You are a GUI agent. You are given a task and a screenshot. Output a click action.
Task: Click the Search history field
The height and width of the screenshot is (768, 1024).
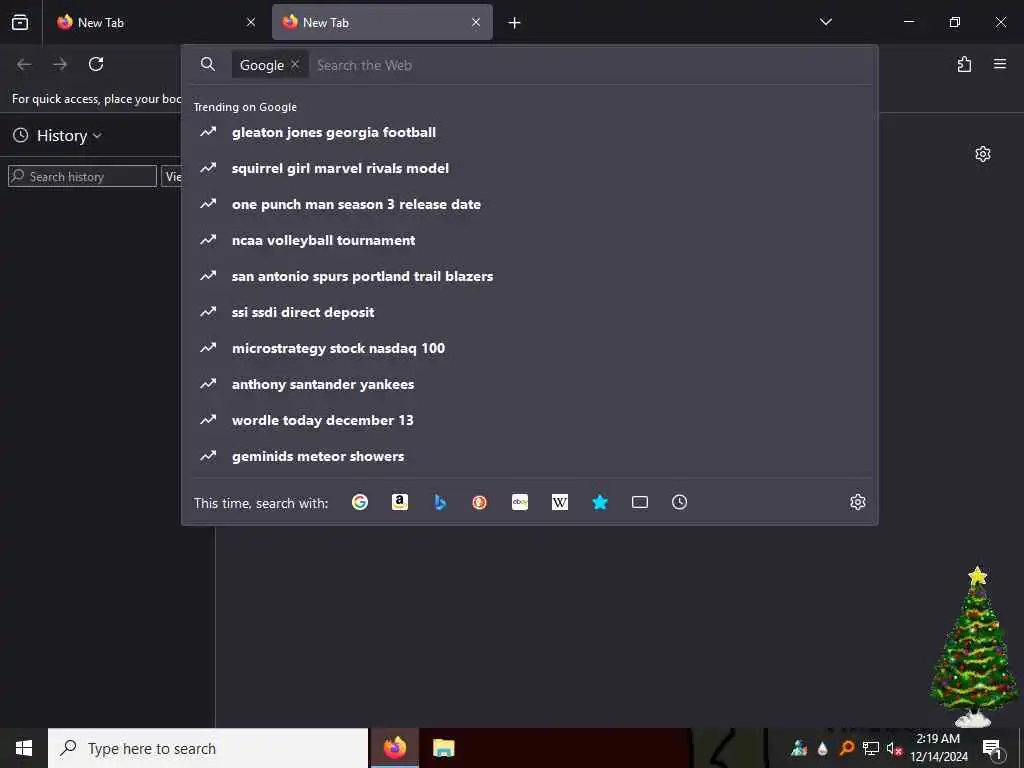[x=82, y=176]
